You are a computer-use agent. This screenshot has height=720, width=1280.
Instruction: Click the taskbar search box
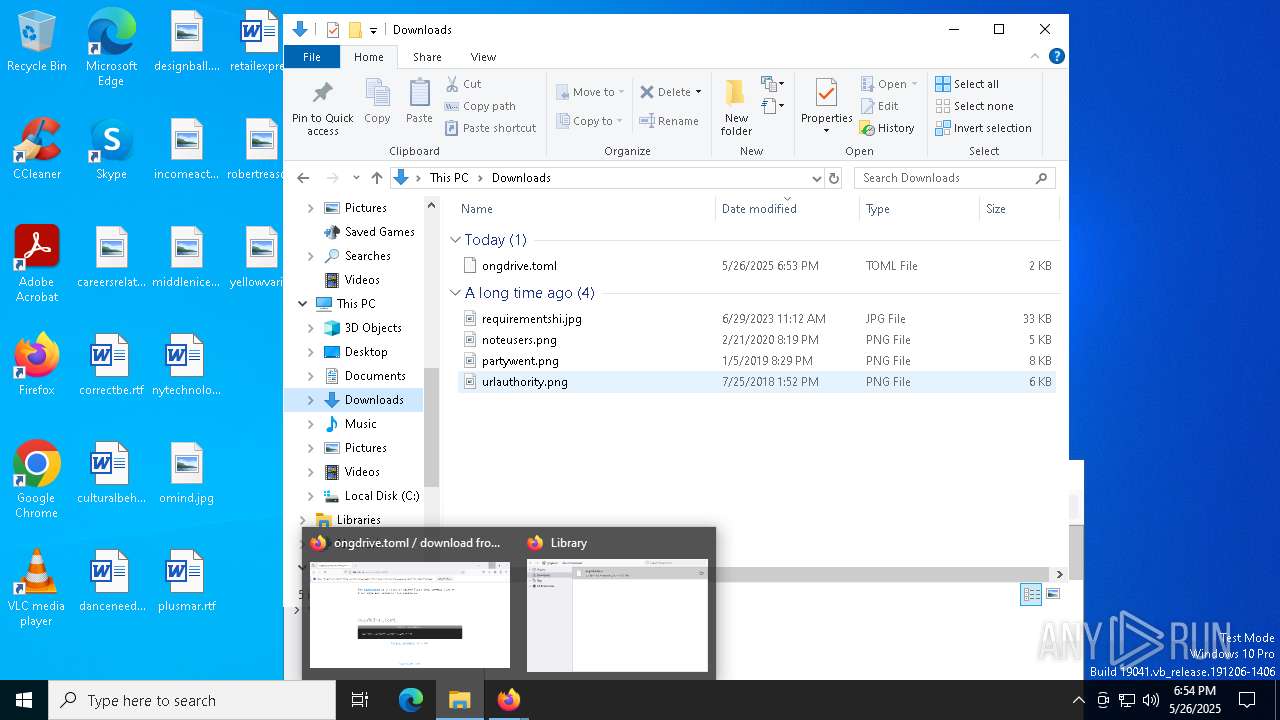click(192, 700)
